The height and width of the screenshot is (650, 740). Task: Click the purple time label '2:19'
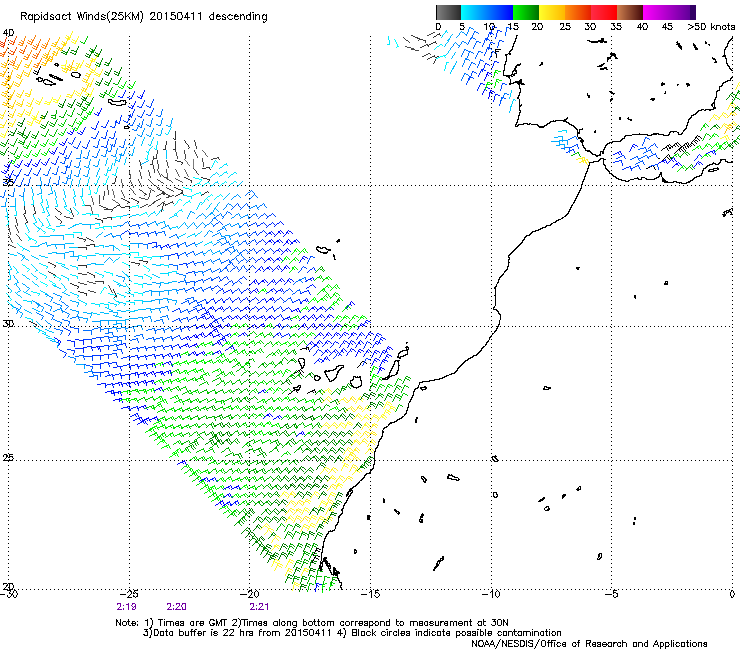tap(126, 607)
